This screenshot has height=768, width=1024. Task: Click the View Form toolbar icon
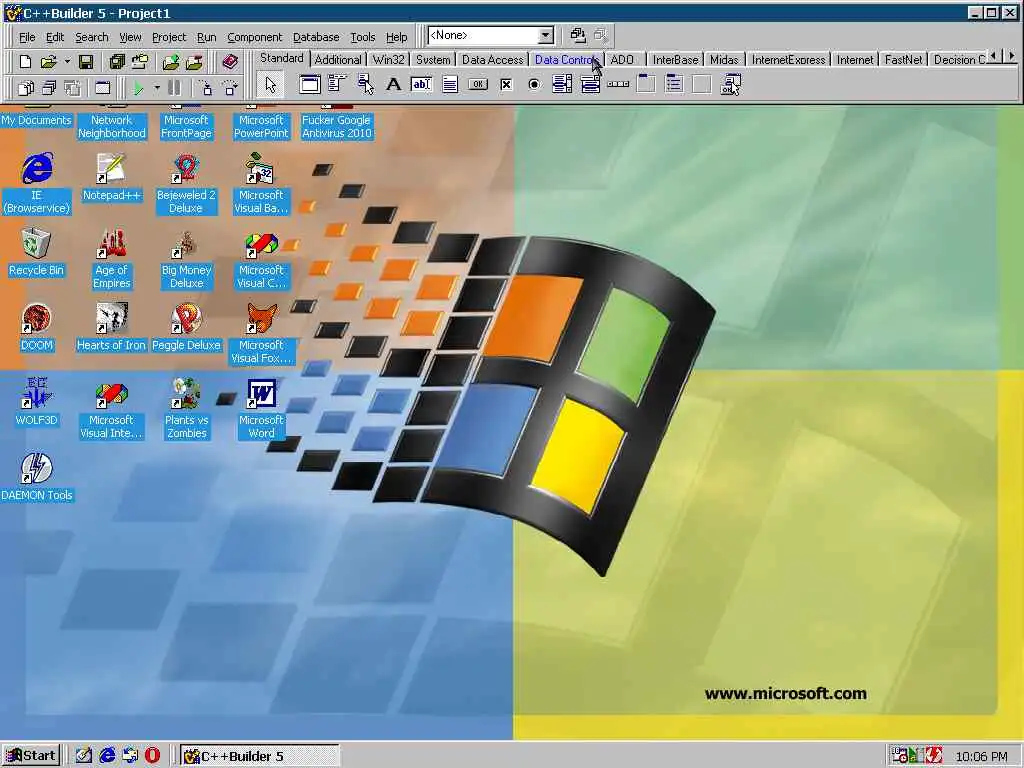[49, 88]
